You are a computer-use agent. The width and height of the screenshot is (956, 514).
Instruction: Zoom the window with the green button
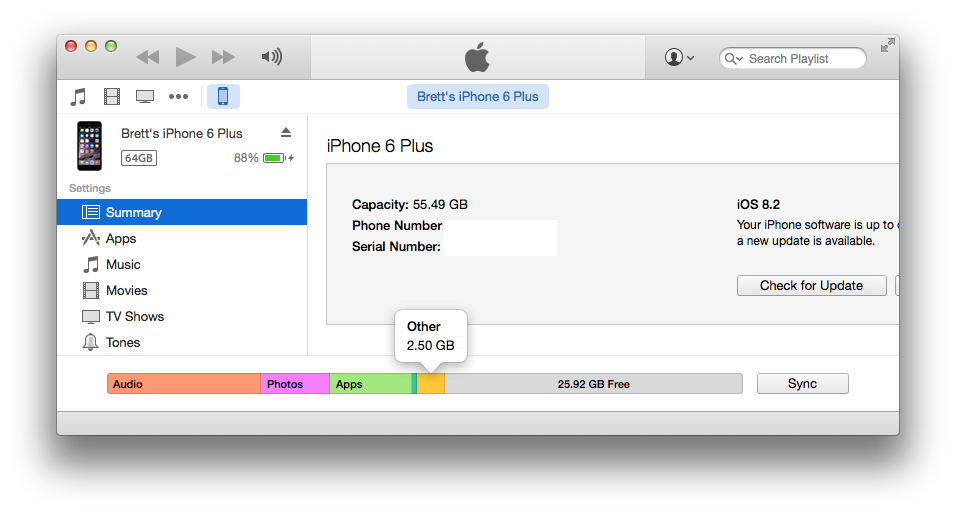click(111, 46)
